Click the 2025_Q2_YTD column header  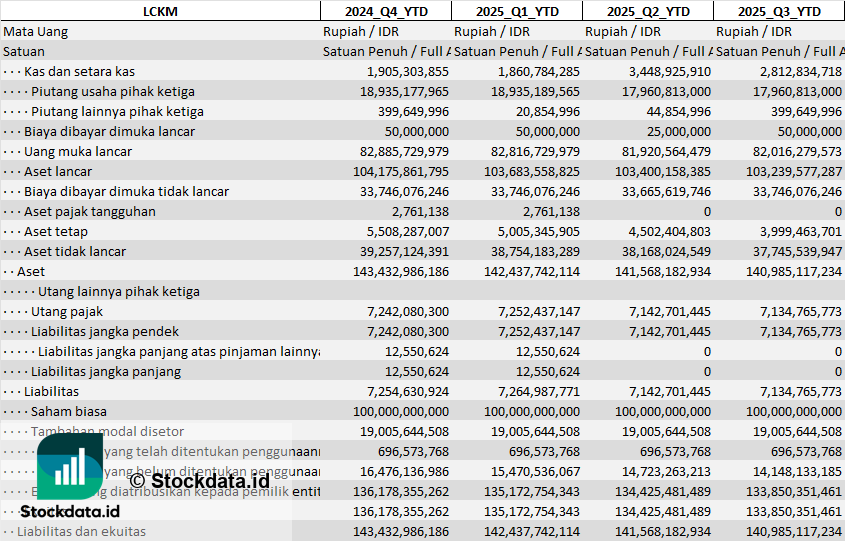648,11
